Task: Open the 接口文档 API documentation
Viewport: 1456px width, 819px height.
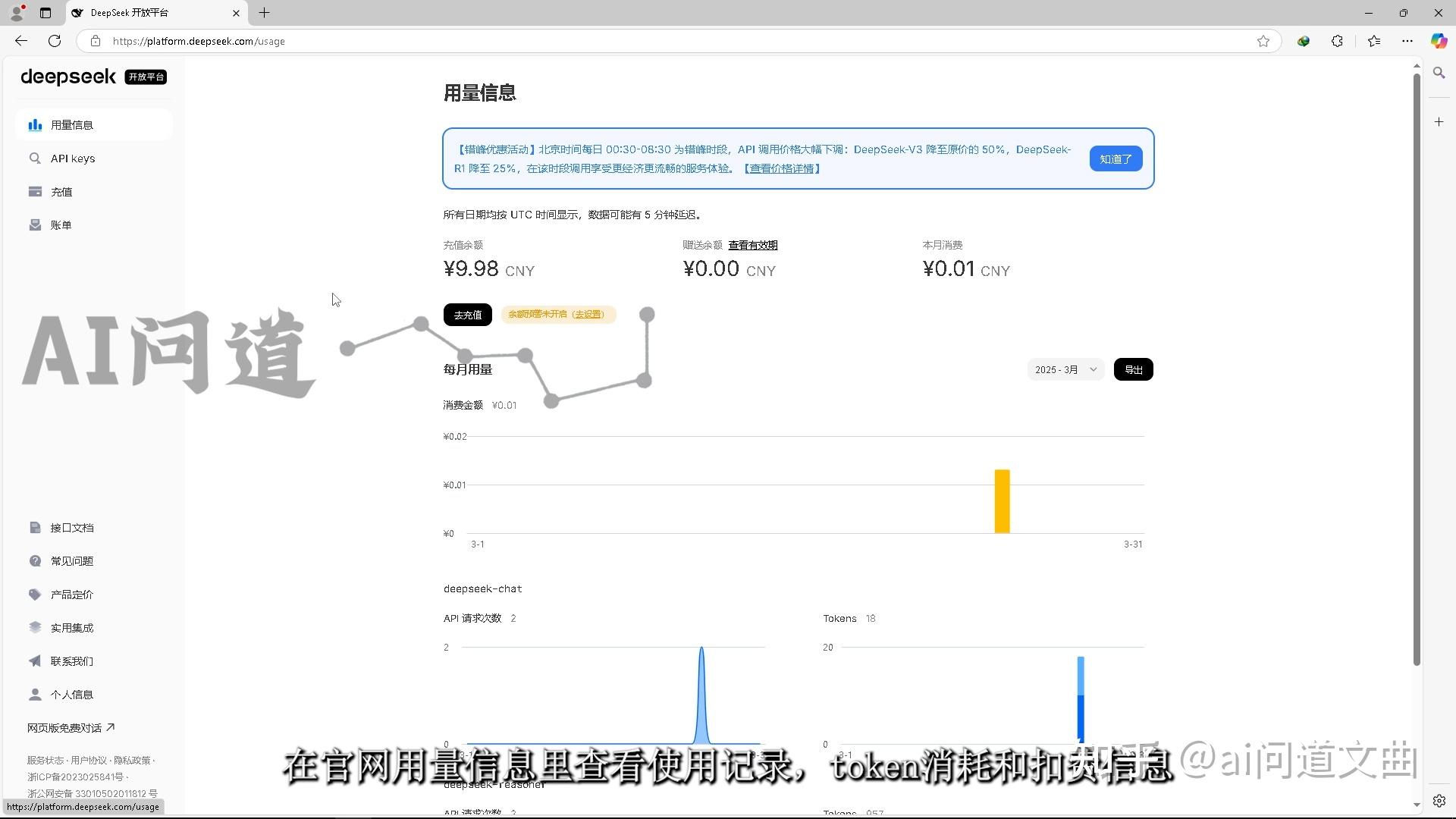Action: click(72, 527)
